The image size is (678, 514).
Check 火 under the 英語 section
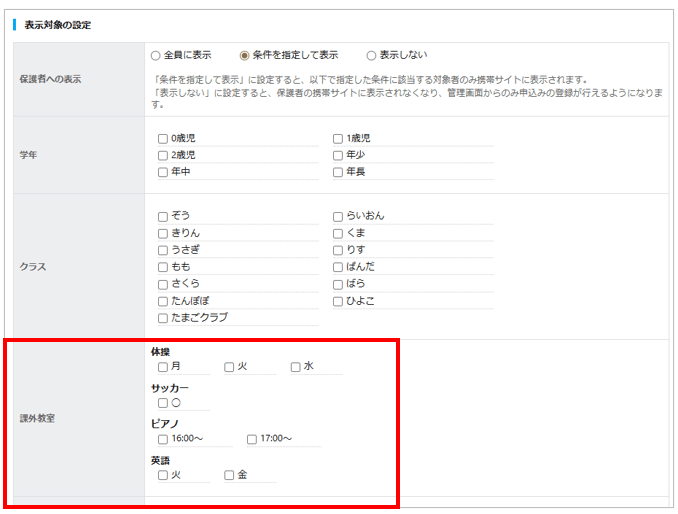click(x=163, y=475)
